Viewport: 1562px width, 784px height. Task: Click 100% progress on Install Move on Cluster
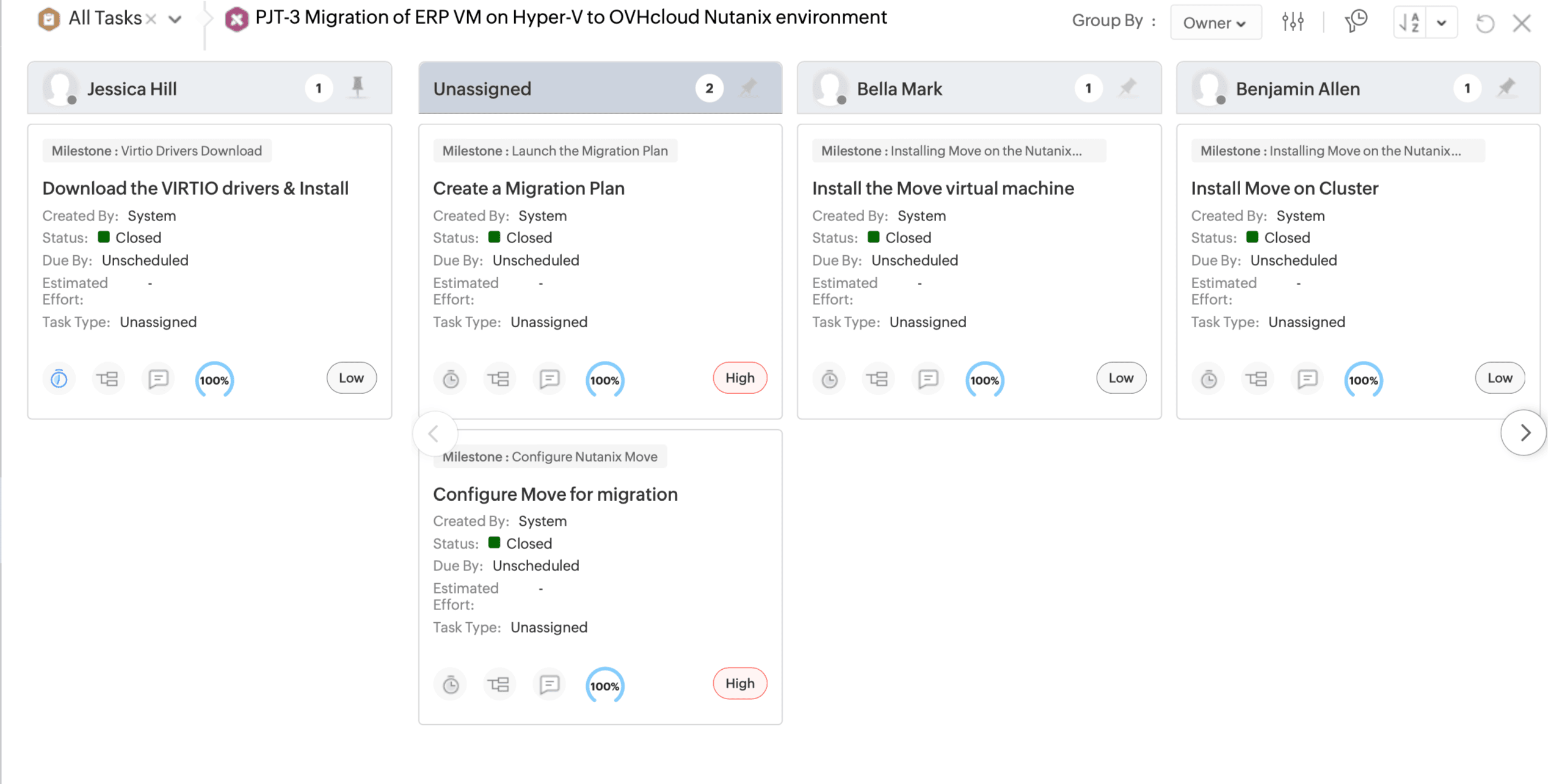click(x=1363, y=380)
